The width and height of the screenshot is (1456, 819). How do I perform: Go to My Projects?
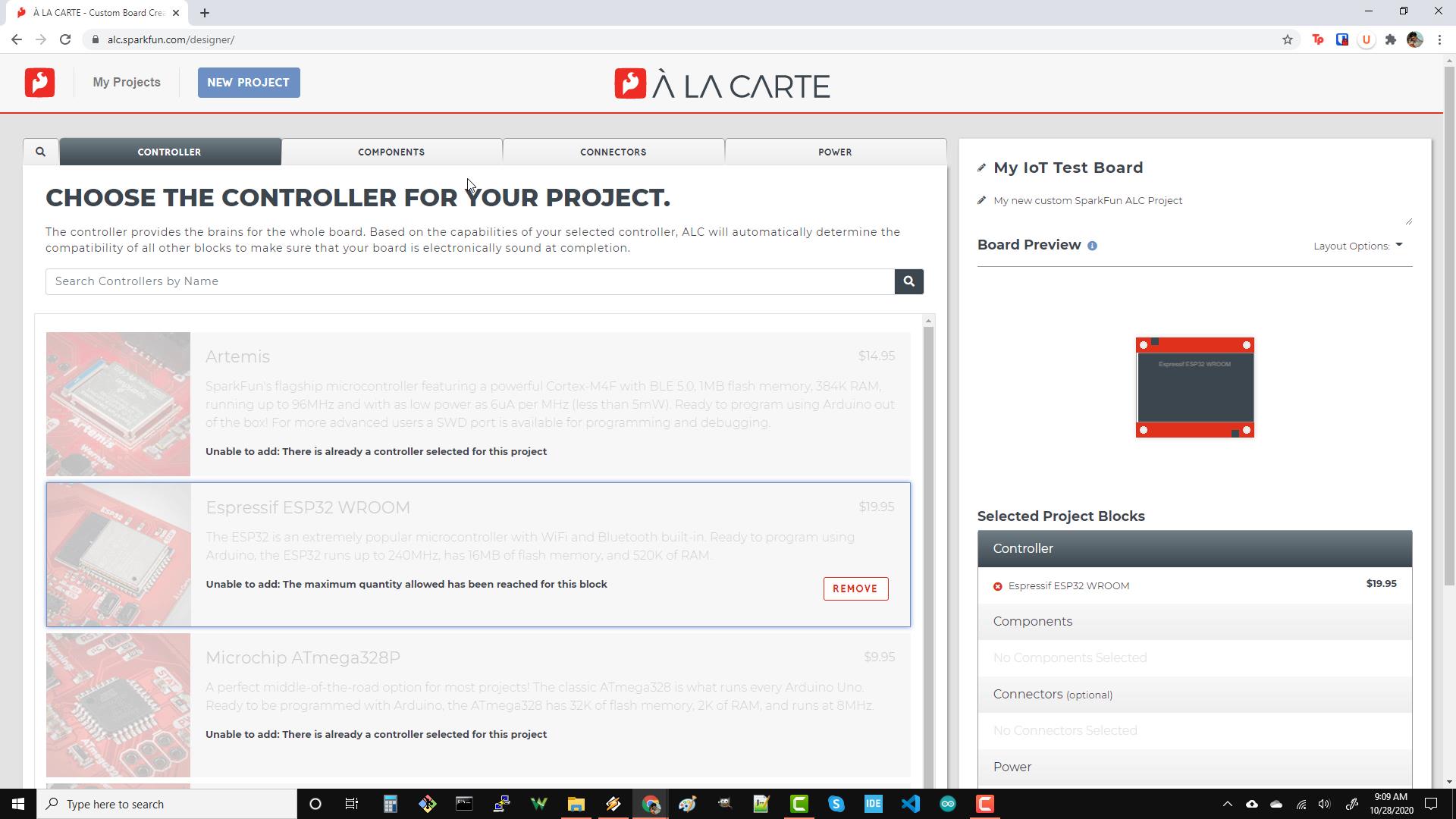click(x=126, y=82)
